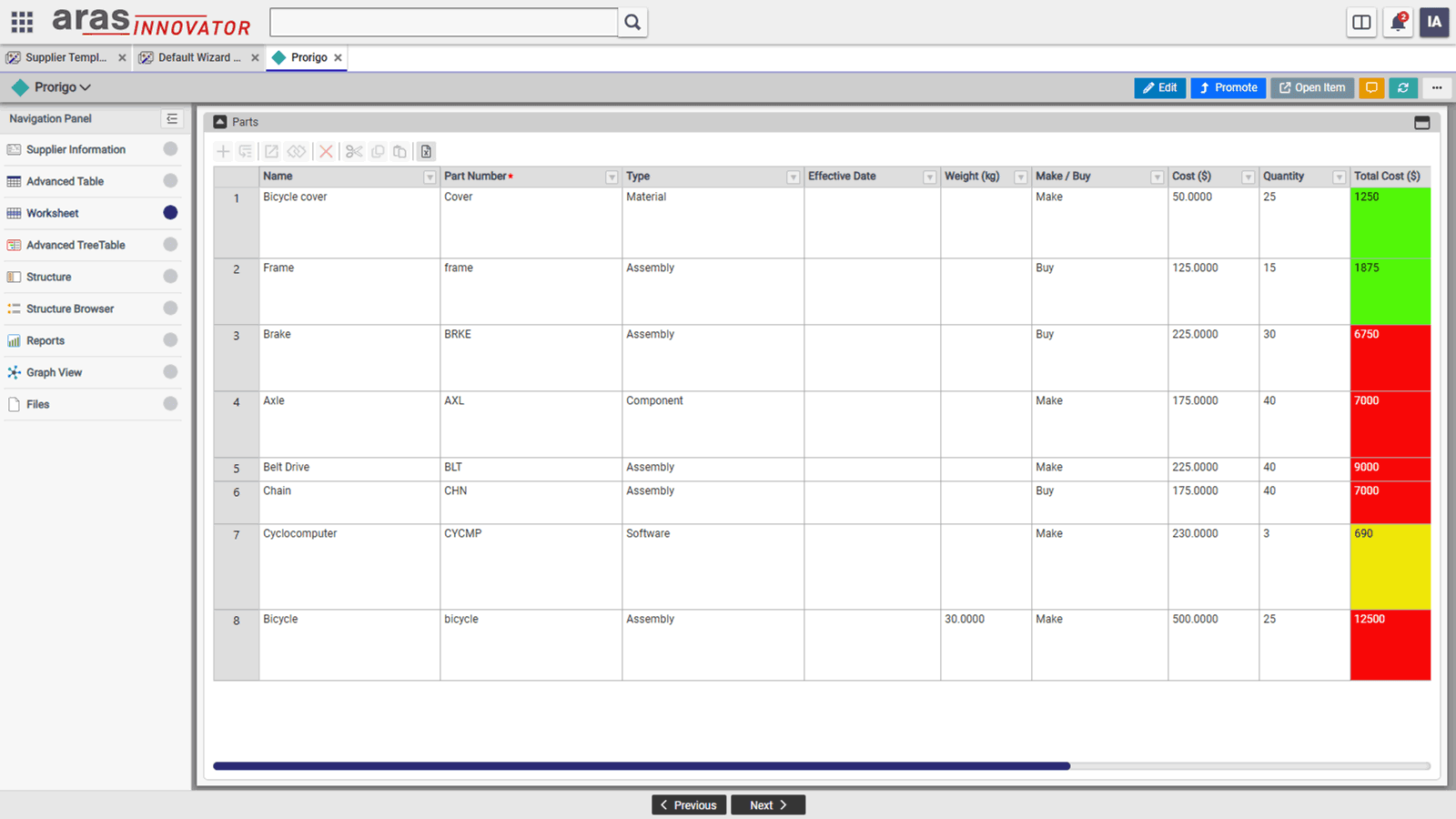Image resolution: width=1456 pixels, height=819 pixels.
Task: Paste with the clipboard icon
Action: point(399,151)
